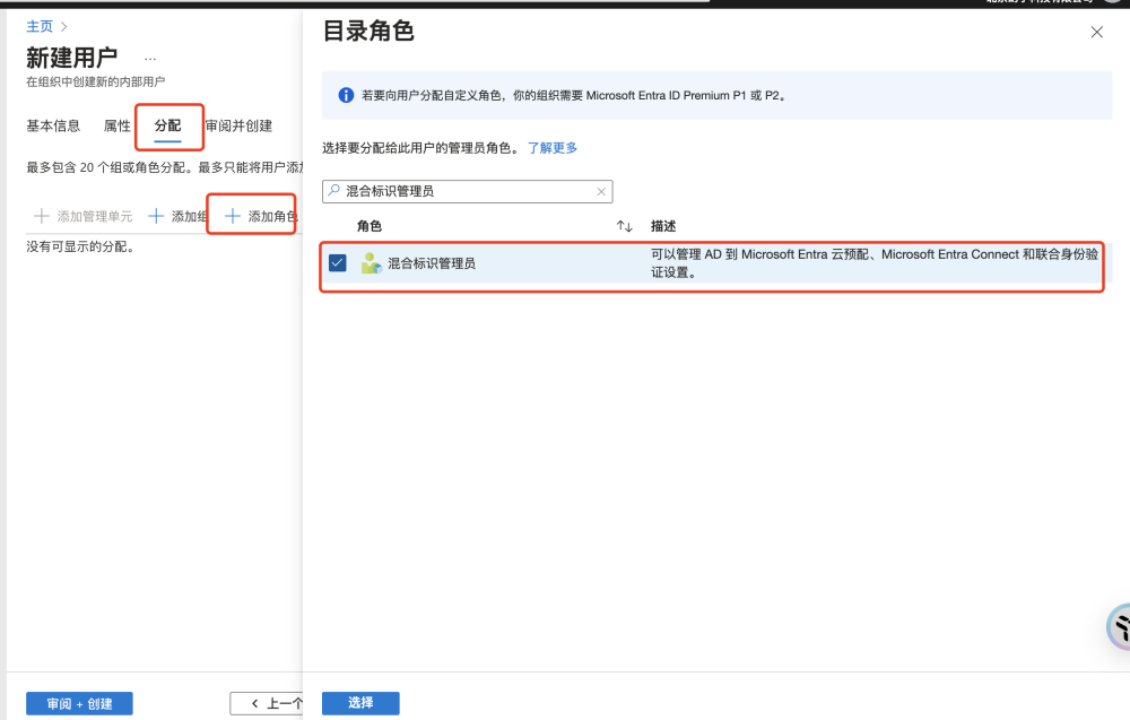Click the 混合标识管理员 role icon
Viewport: 1130px width, 720px height.
point(371,263)
